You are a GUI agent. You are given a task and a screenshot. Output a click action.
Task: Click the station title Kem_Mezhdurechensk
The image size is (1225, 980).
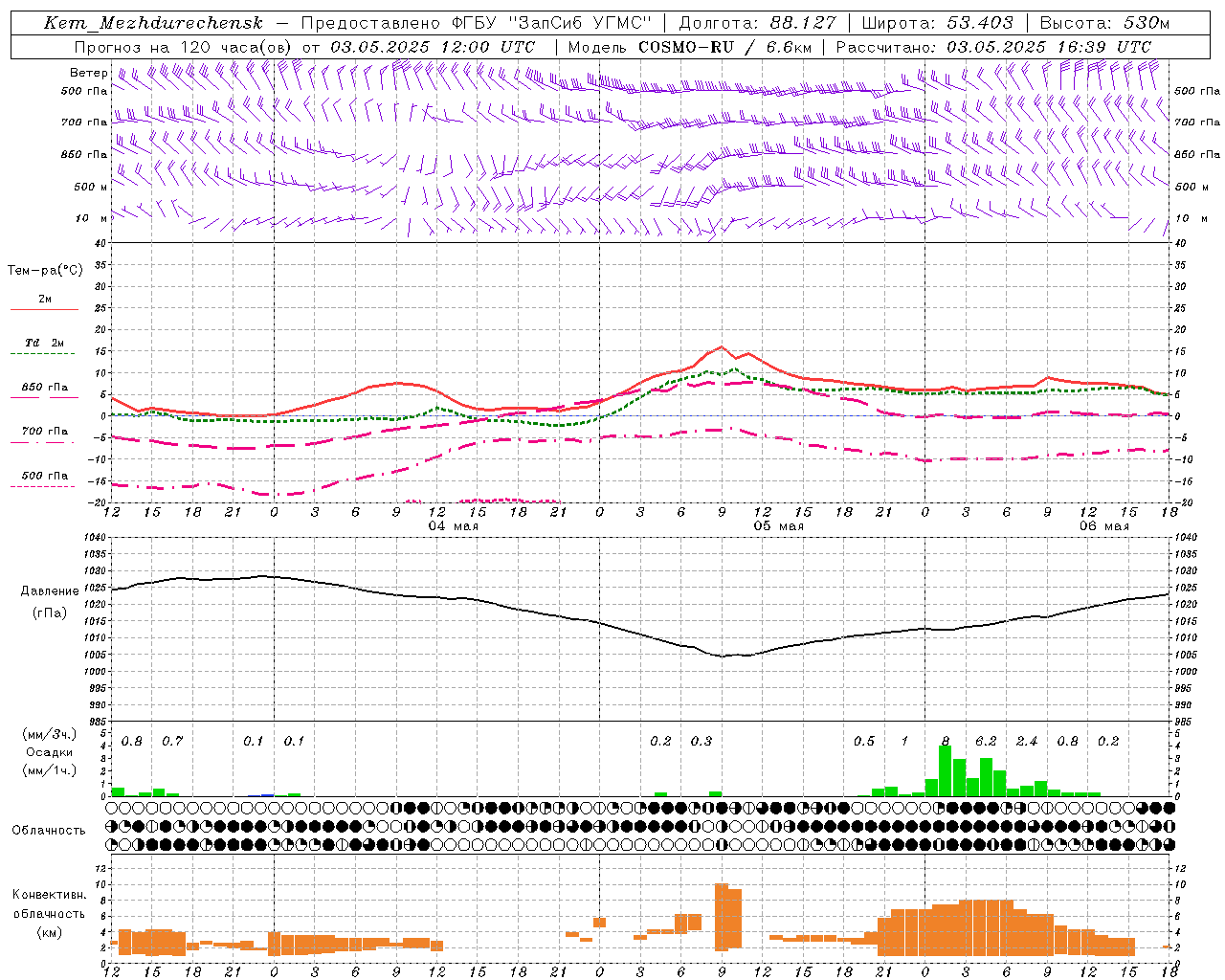[x=153, y=23]
